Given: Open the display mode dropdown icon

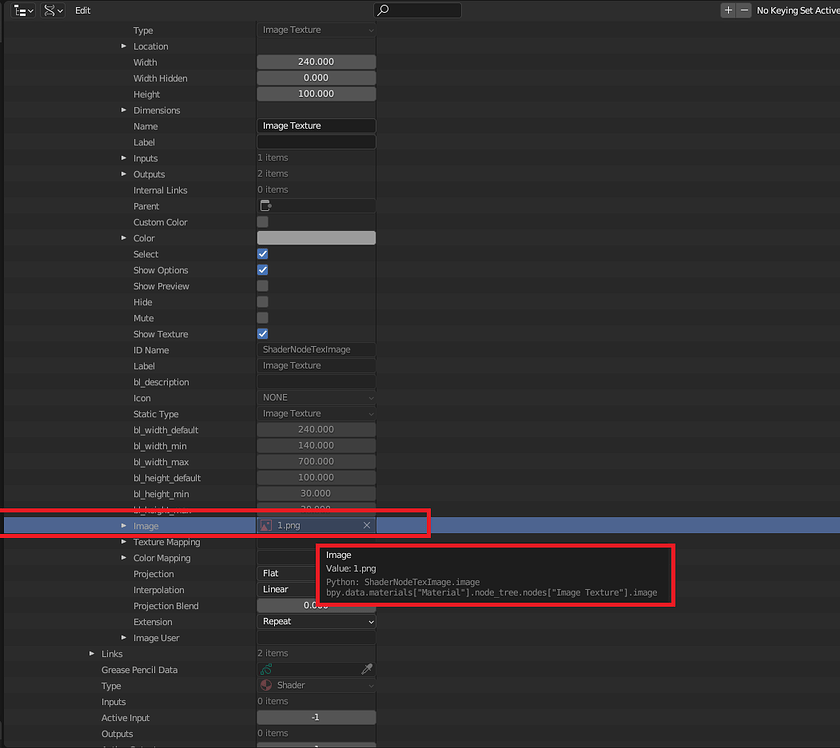Looking at the screenshot, I should (52, 10).
